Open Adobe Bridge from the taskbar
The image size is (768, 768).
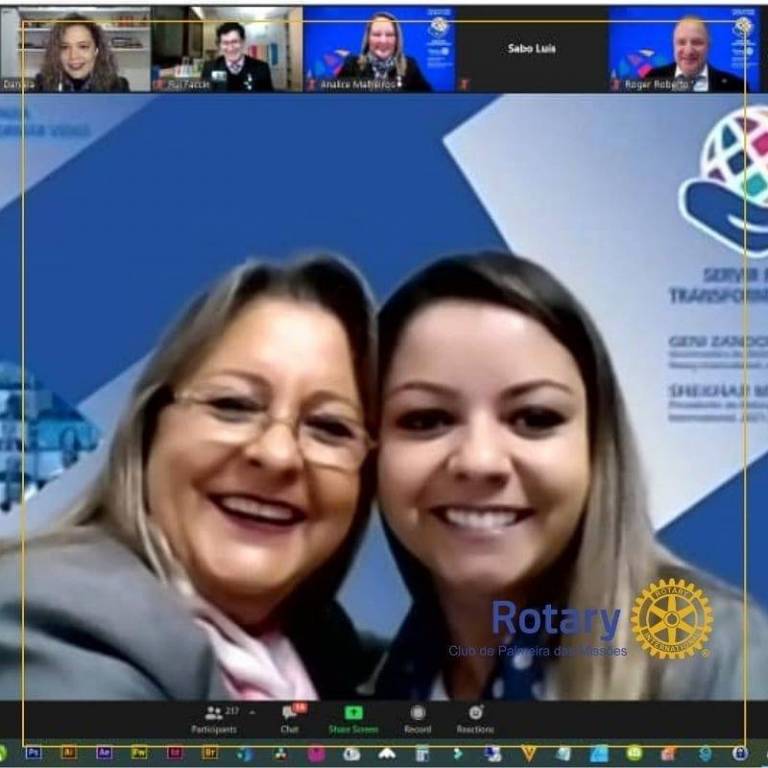(210, 753)
